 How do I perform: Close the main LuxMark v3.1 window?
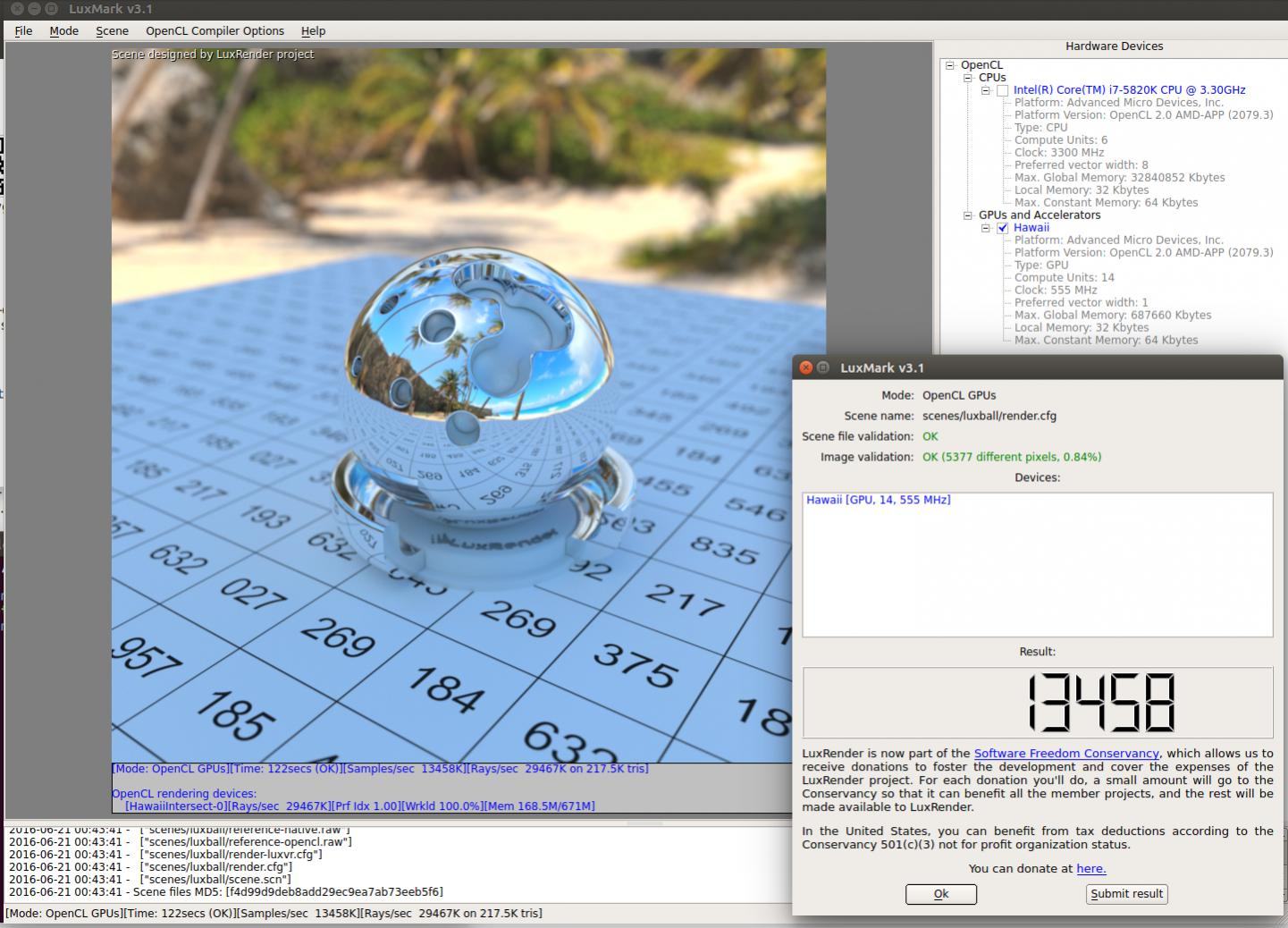coord(17,9)
